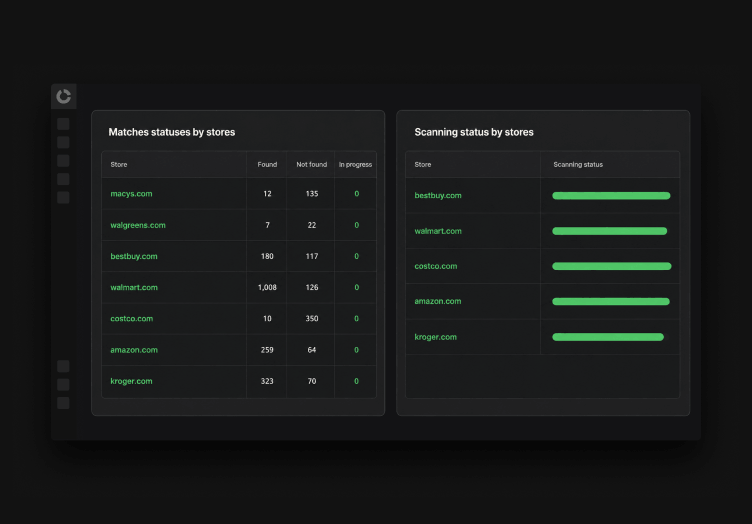Click 'Matches statuses by stores' panel title
Screen dimensions: 752x524
172,132
